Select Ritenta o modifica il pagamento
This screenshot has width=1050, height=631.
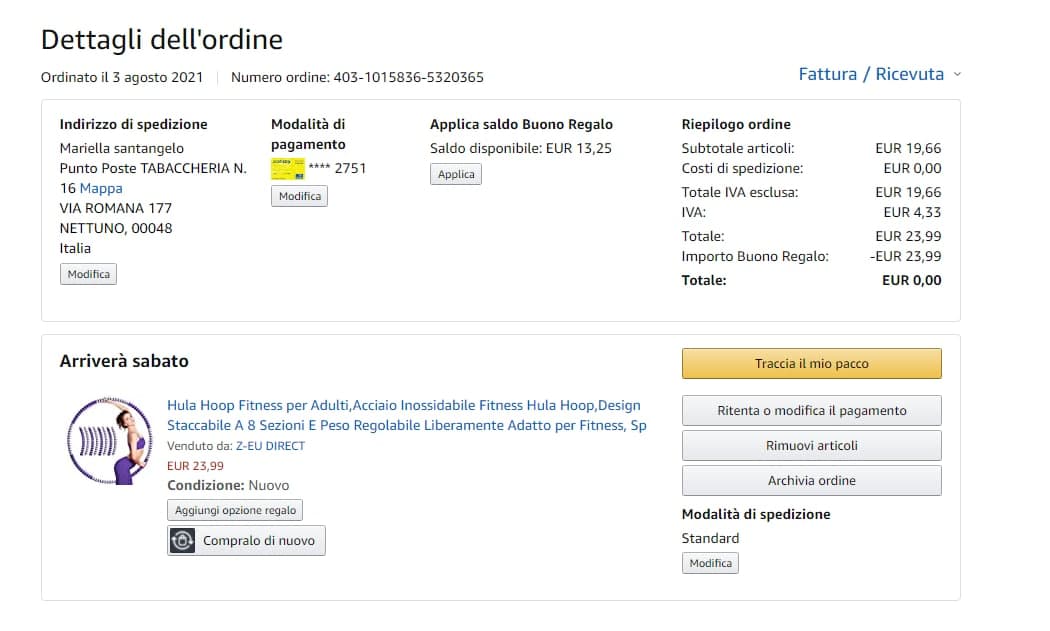coord(811,411)
